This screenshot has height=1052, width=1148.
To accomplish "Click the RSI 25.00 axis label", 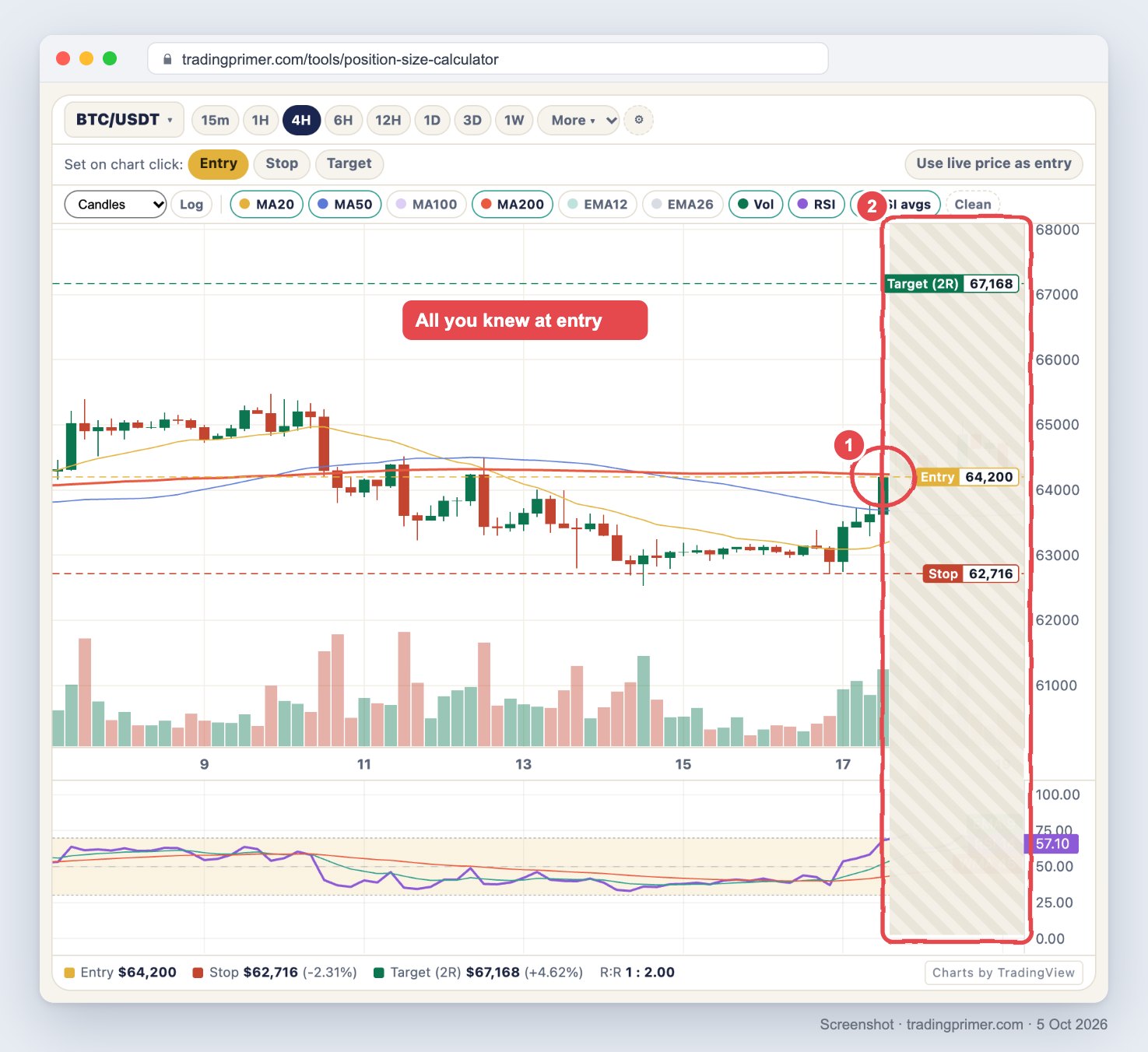I will (x=1055, y=903).
